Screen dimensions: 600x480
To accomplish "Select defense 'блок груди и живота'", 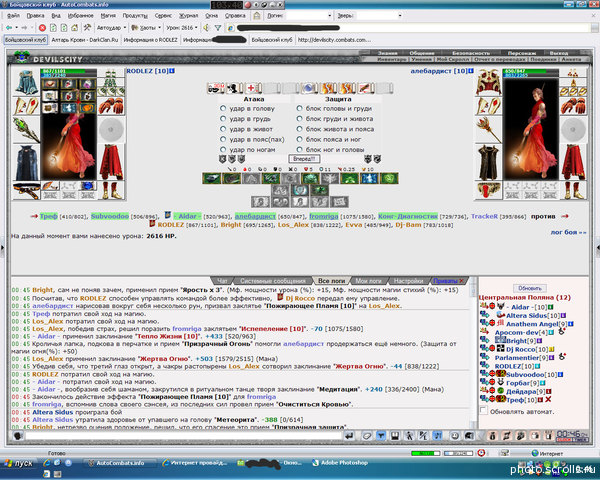I will pyautogui.click(x=300, y=119).
